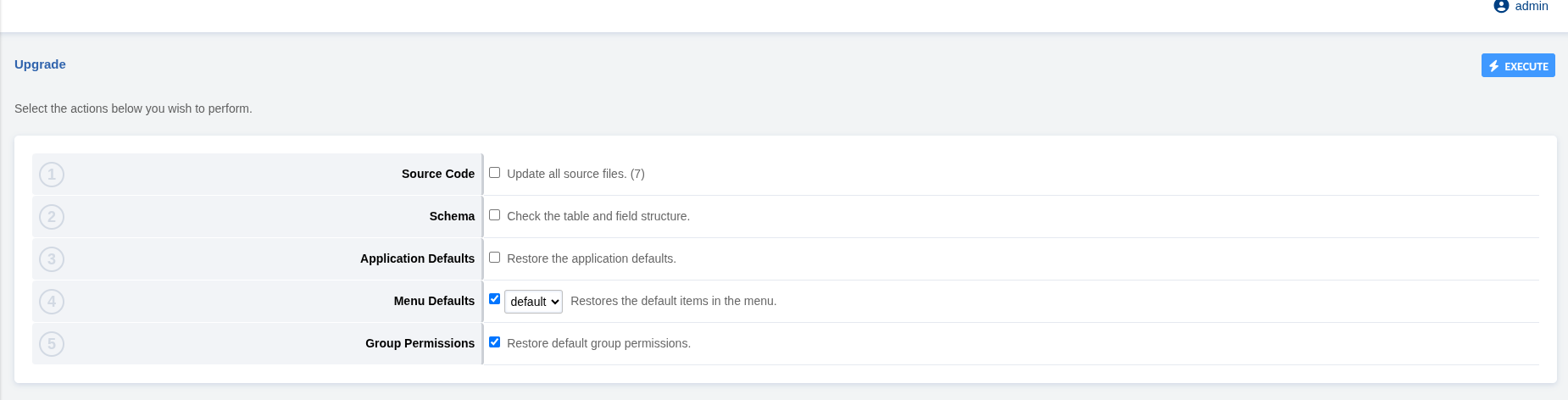Enable the Update all source files checkbox

(x=494, y=173)
